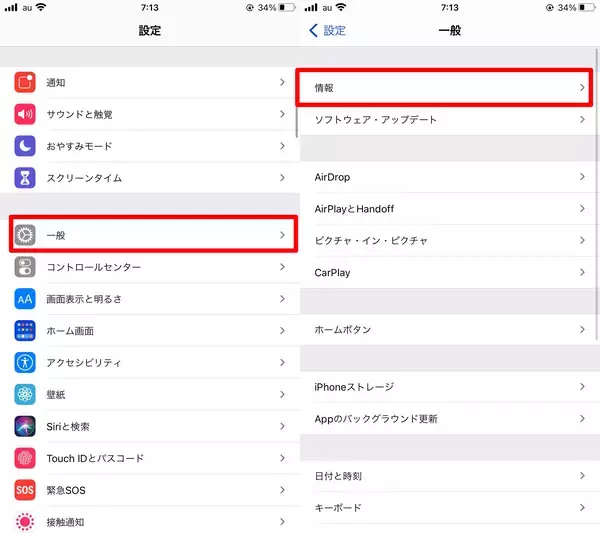The height and width of the screenshot is (533, 600).
Task: Tap the 画面表示と明るさ AA icon
Action: pos(26,299)
